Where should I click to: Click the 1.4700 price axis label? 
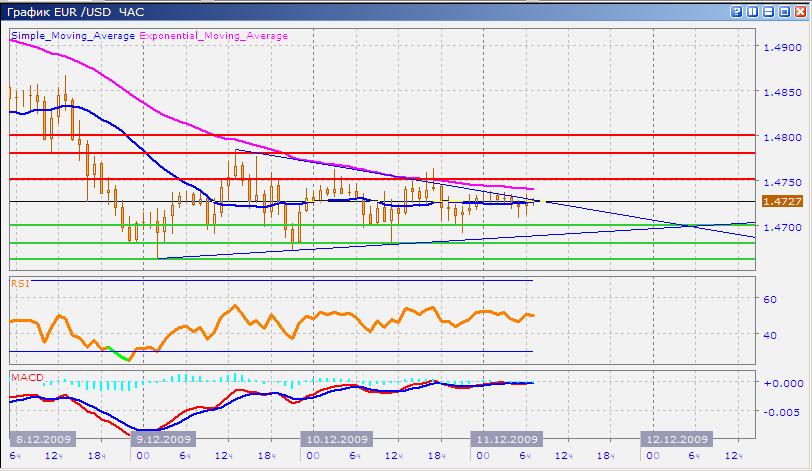(782, 227)
